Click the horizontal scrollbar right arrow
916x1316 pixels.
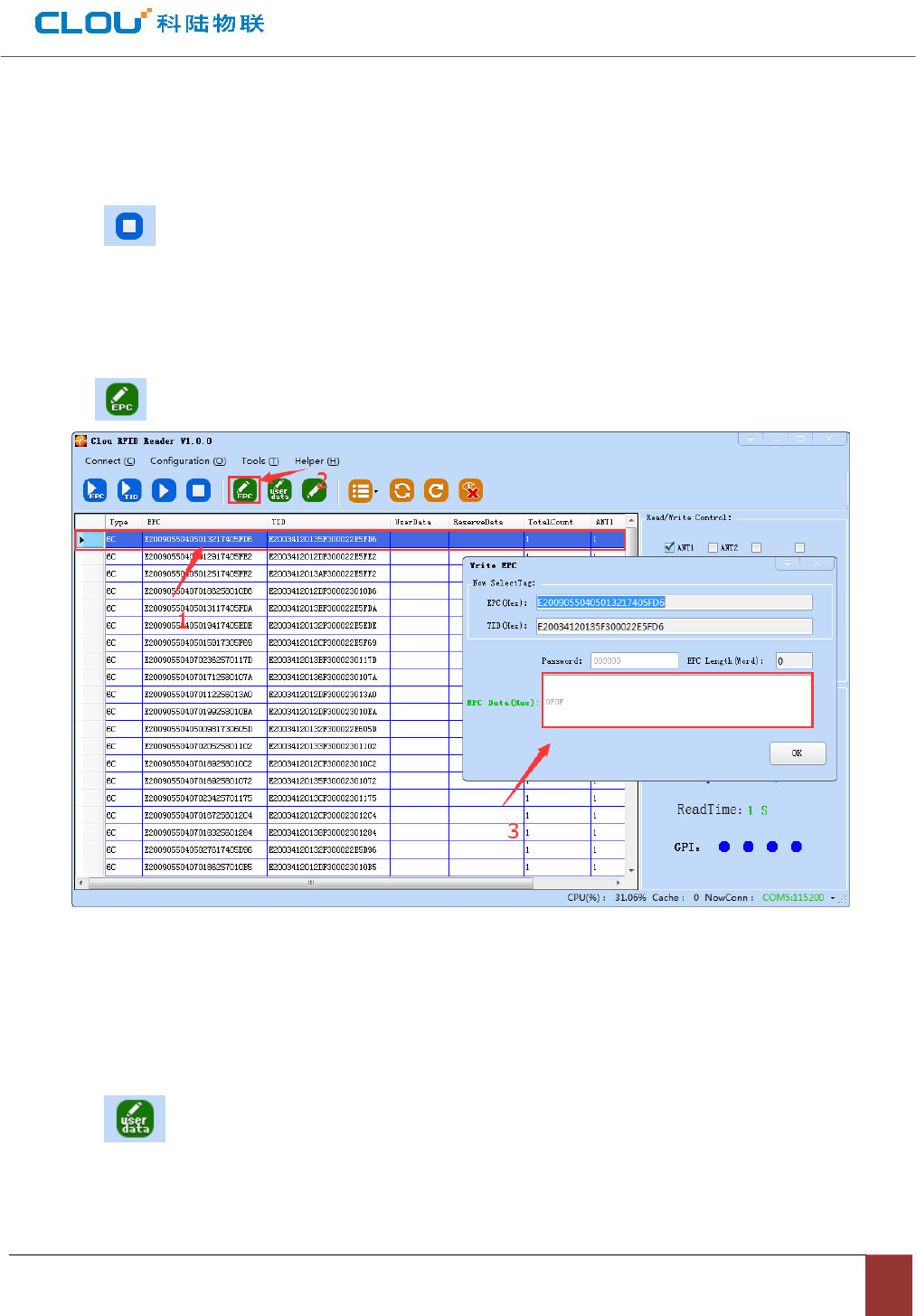pyautogui.click(x=619, y=883)
